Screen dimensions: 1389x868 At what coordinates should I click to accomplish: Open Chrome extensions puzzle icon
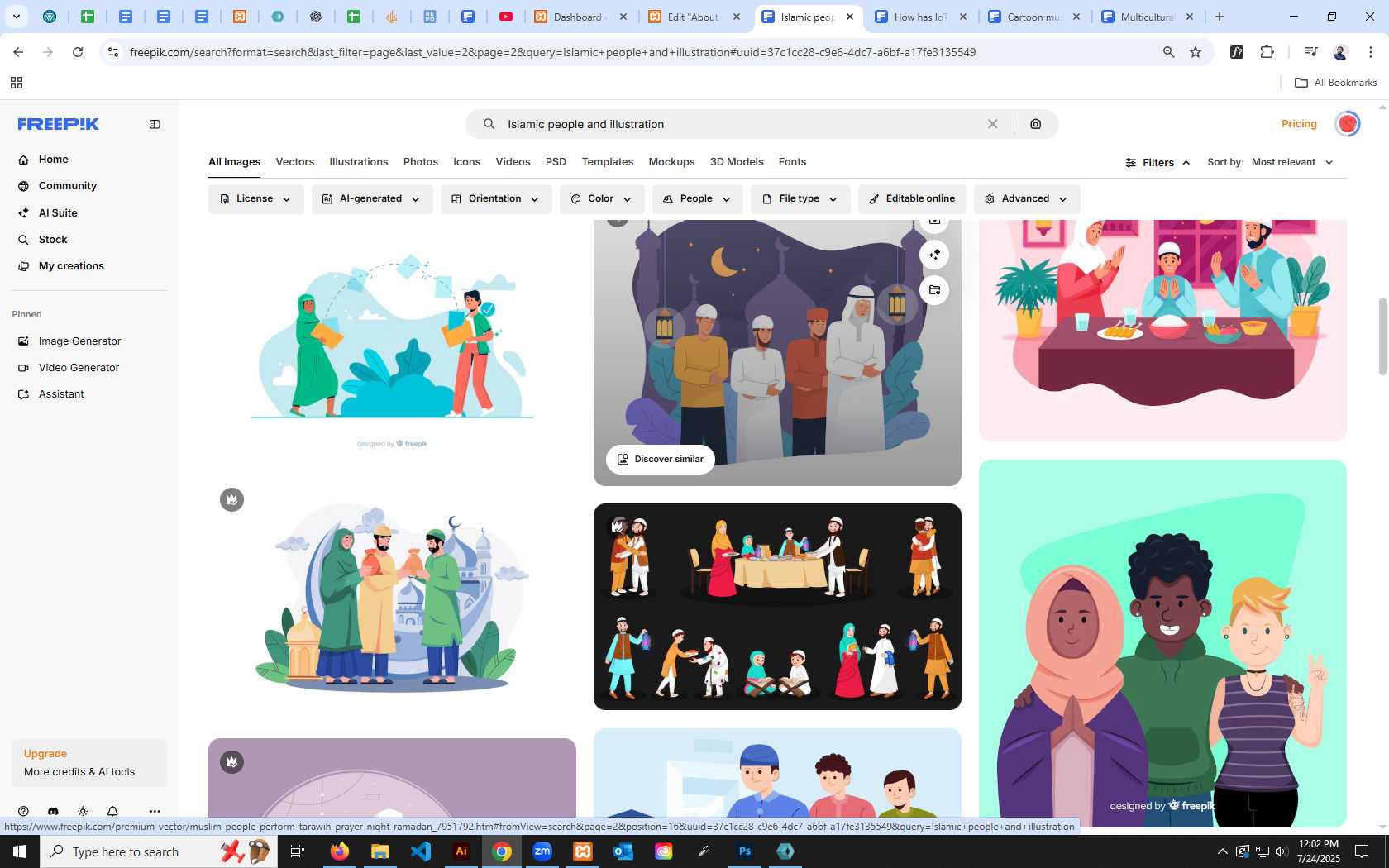[x=1267, y=52]
